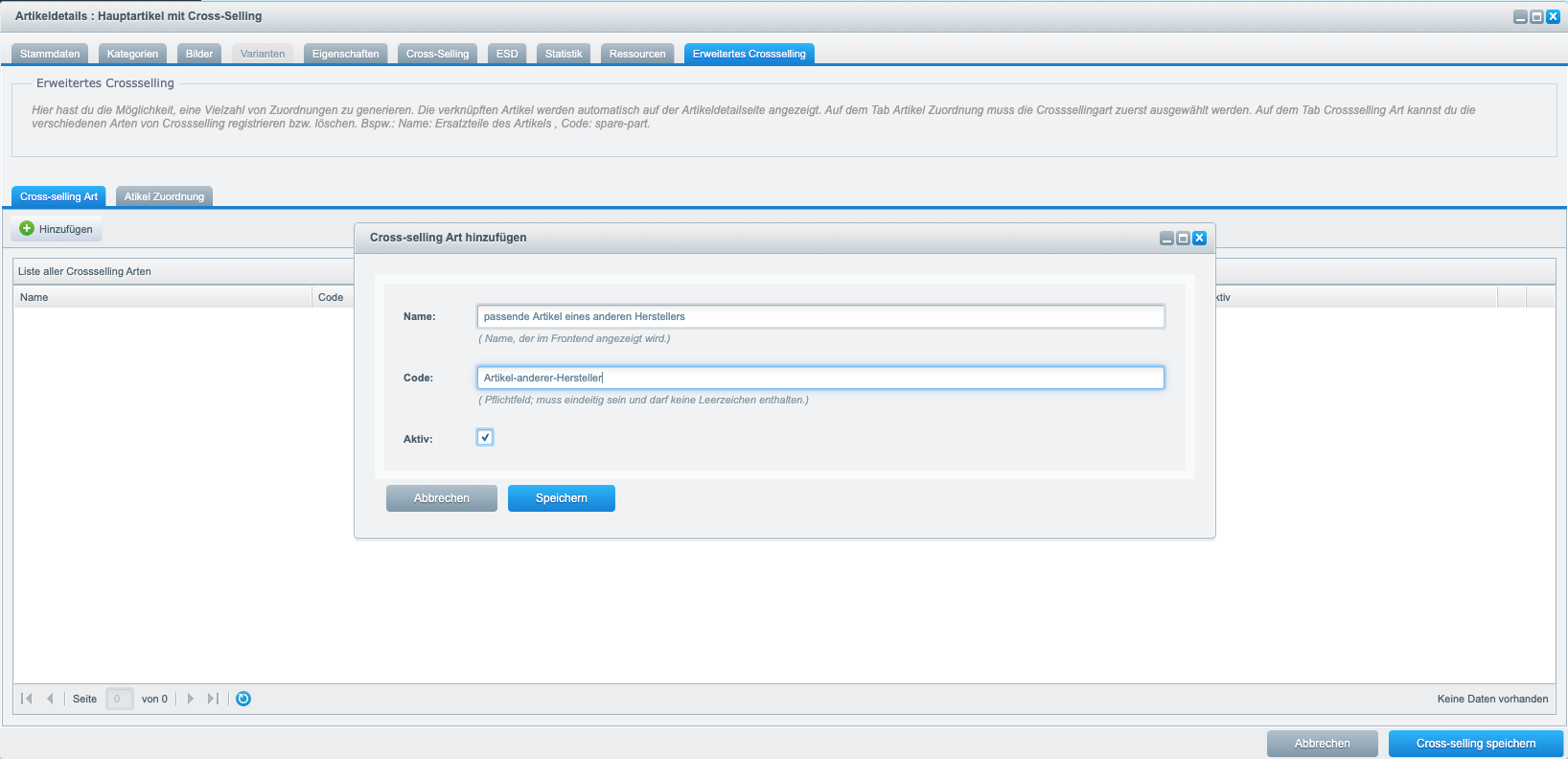Screen dimensions: 1568x759
Task: Close the Artikeldetails window
Action: click(x=1553, y=16)
